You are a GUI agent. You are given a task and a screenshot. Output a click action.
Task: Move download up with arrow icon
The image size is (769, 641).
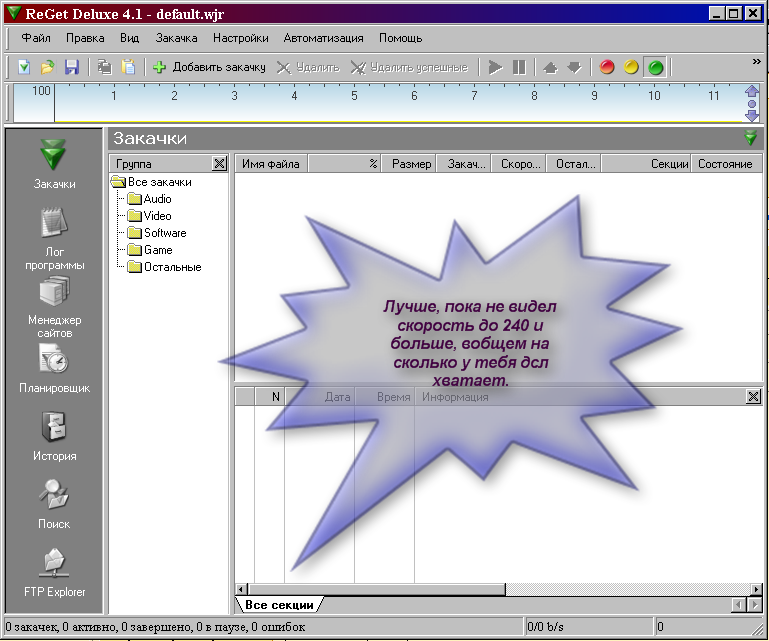[550, 67]
